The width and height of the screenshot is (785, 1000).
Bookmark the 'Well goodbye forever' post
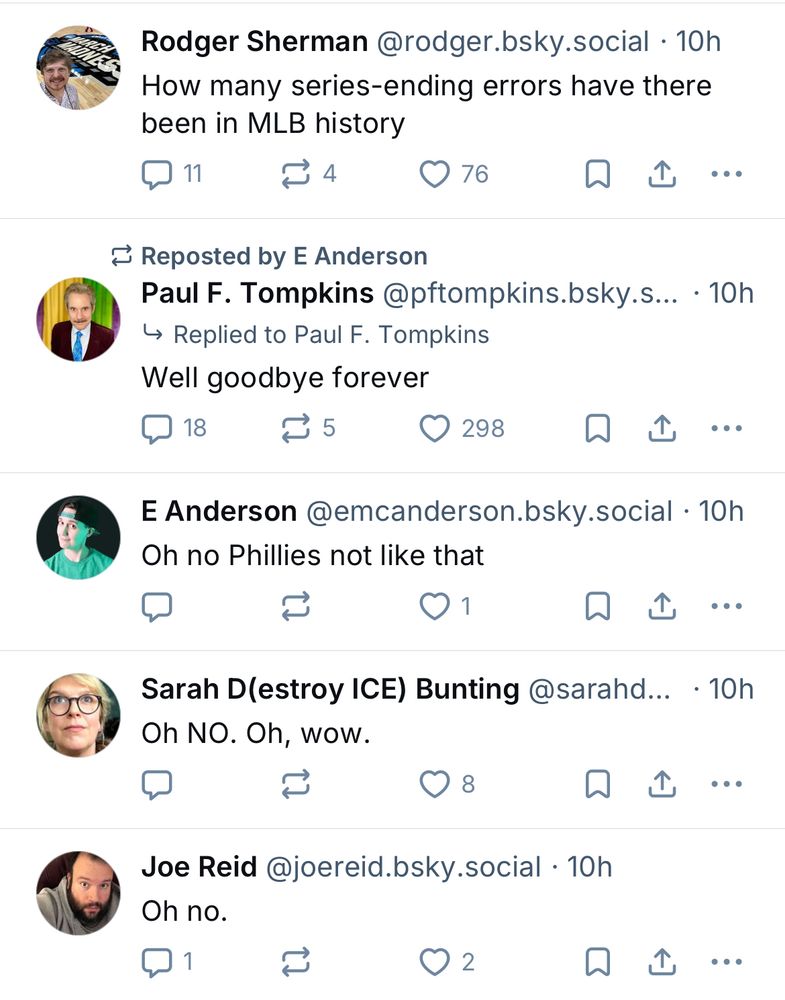597,428
